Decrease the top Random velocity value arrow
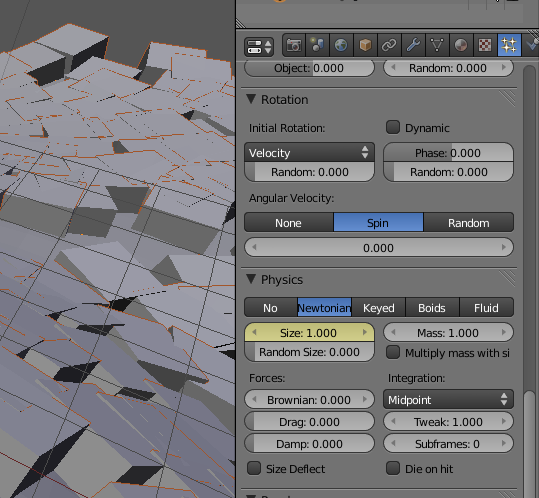The image size is (539, 498). click(393, 67)
